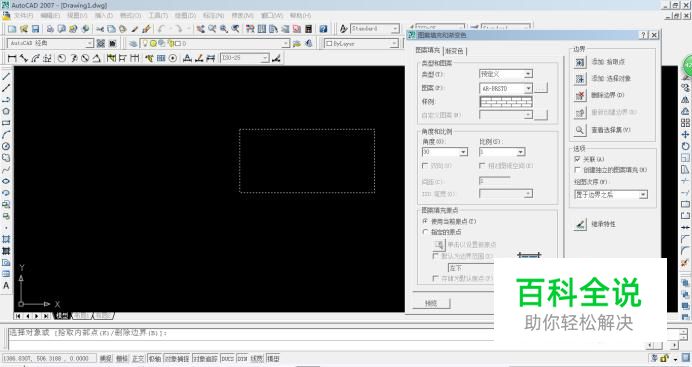Image resolution: width=692 pixels, height=367 pixels.
Task: Click the Add select objects boundary icon
Action: [x=579, y=79]
